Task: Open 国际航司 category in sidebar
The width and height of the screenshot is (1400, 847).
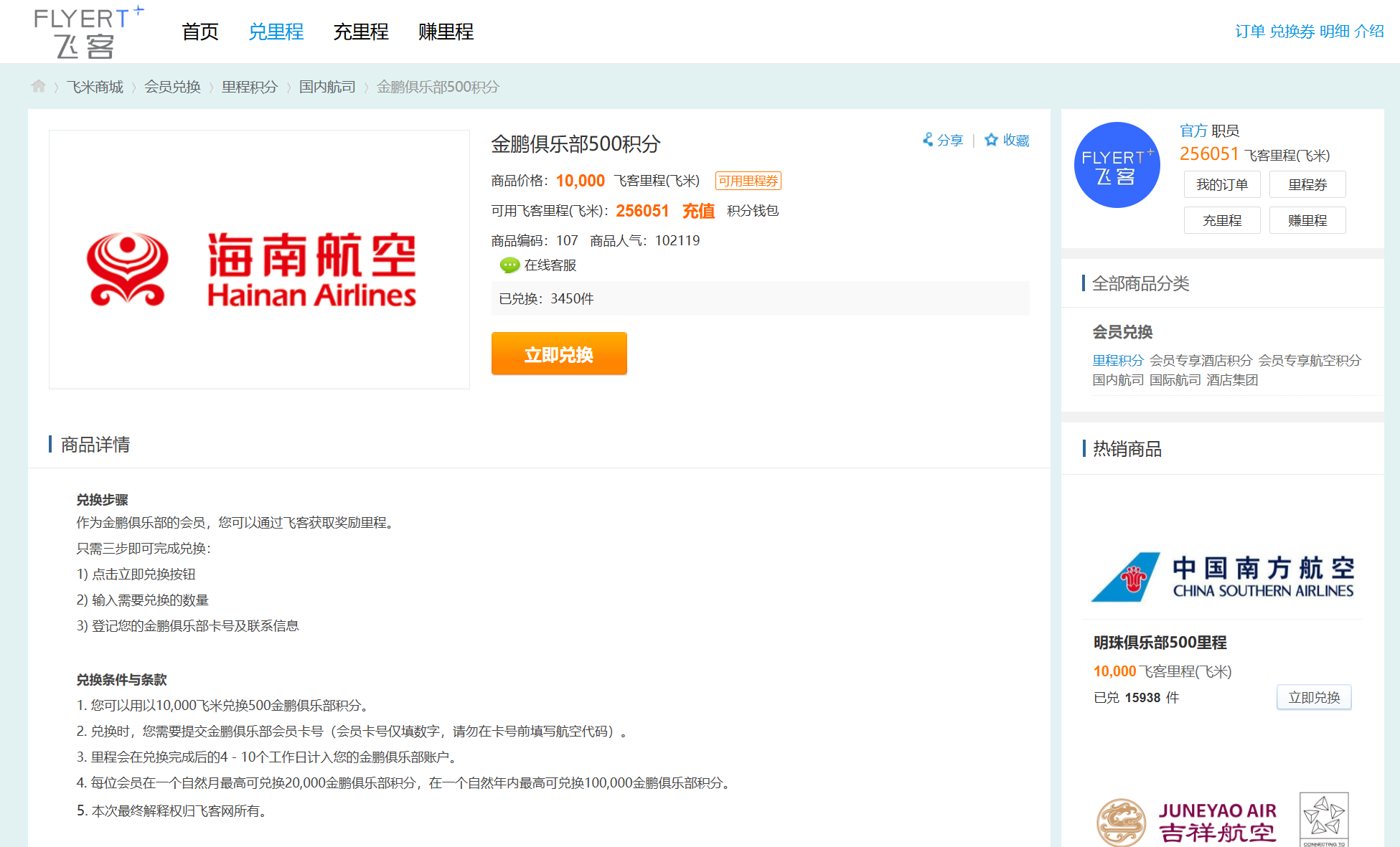Action: (x=1175, y=379)
